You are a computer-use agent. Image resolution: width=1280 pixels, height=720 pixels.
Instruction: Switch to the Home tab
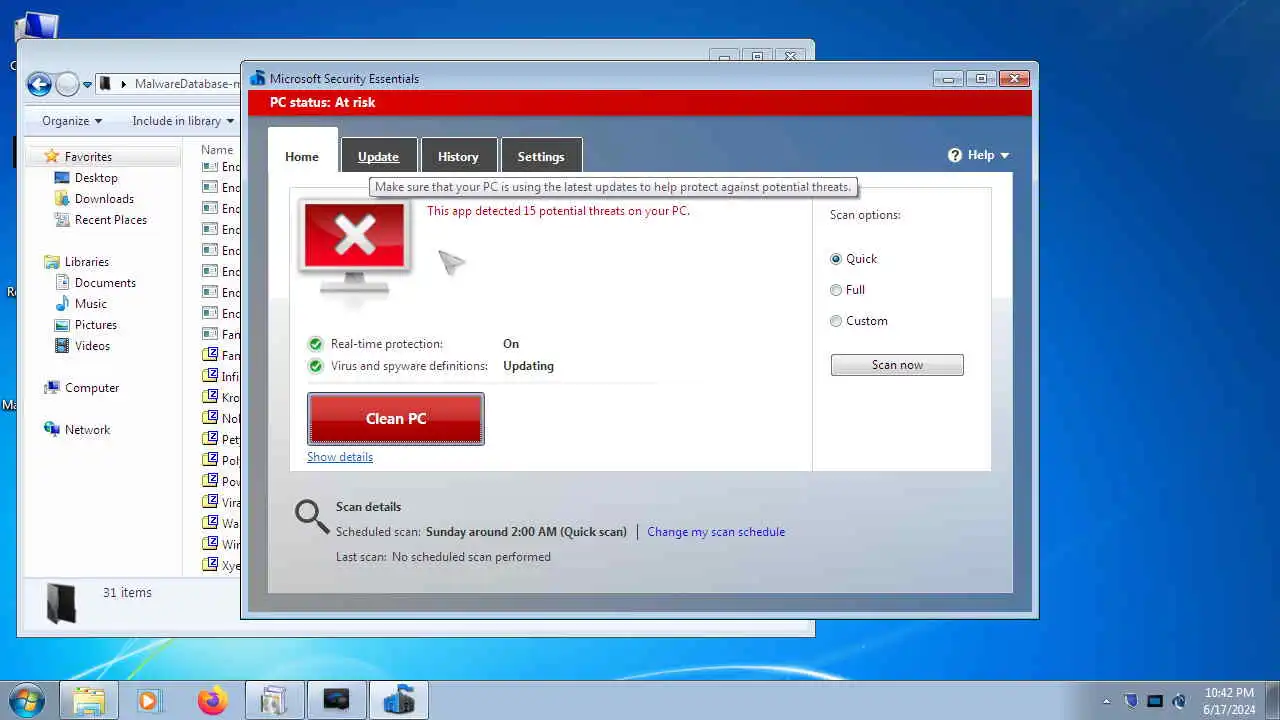pos(302,156)
